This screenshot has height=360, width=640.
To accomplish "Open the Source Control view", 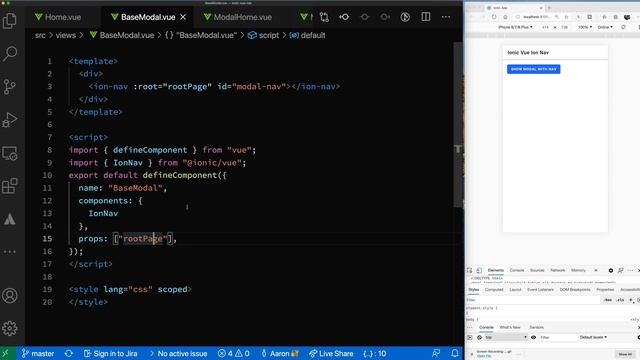I will 10,87.
